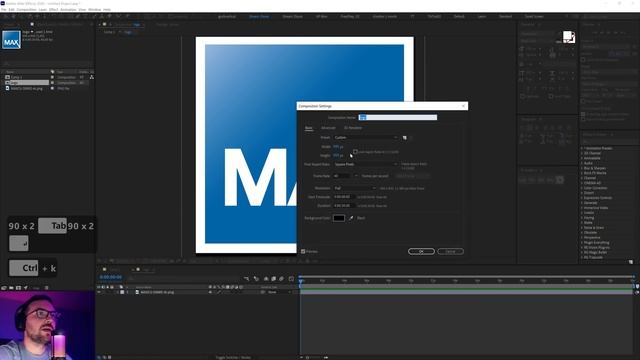Expand the Distort effects category
Viewport: 640px width, 360px height.
[x=582, y=193]
